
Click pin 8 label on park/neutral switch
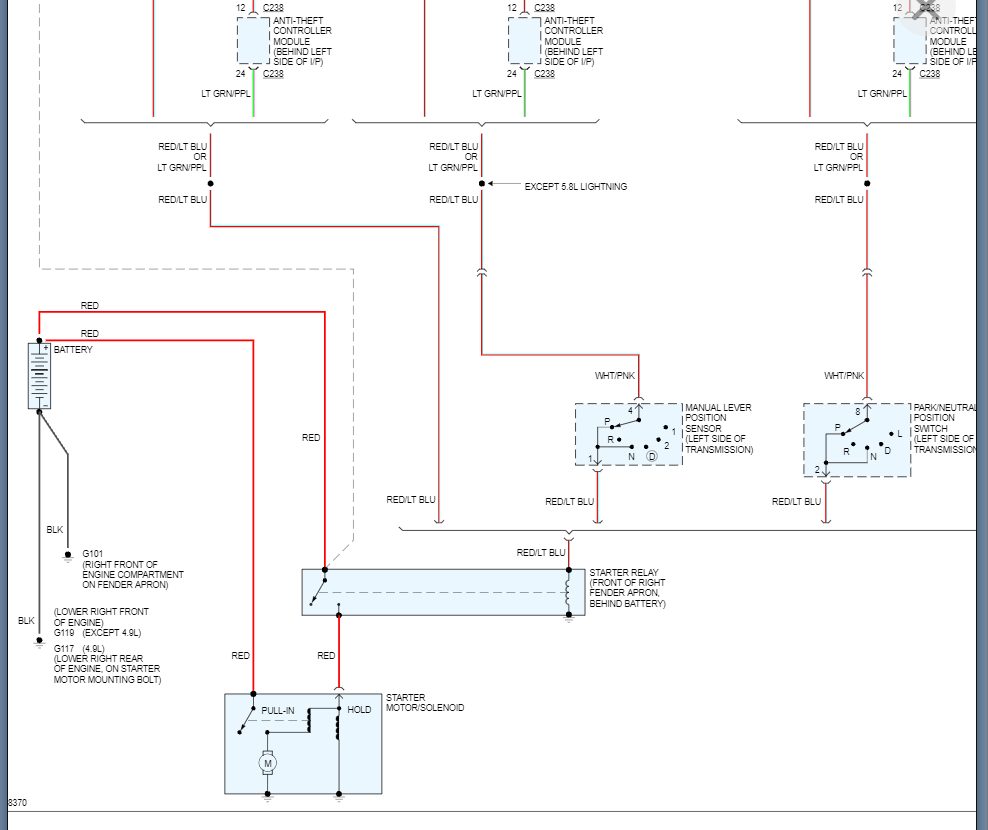[858, 412]
